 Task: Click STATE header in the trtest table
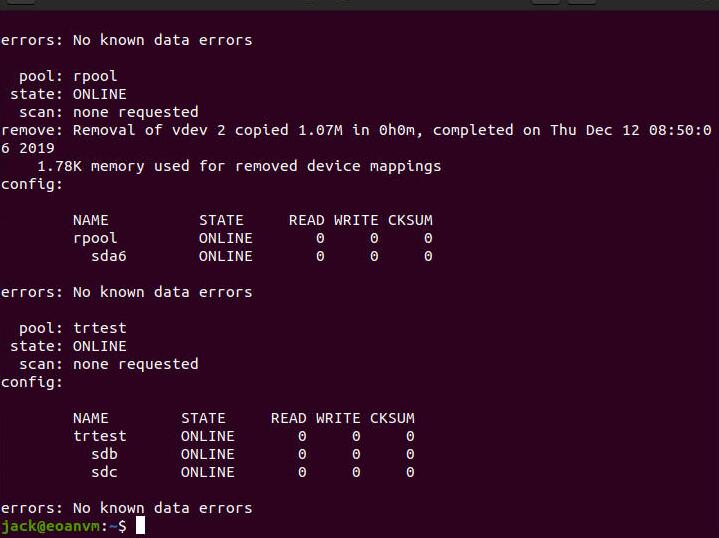coord(203,418)
